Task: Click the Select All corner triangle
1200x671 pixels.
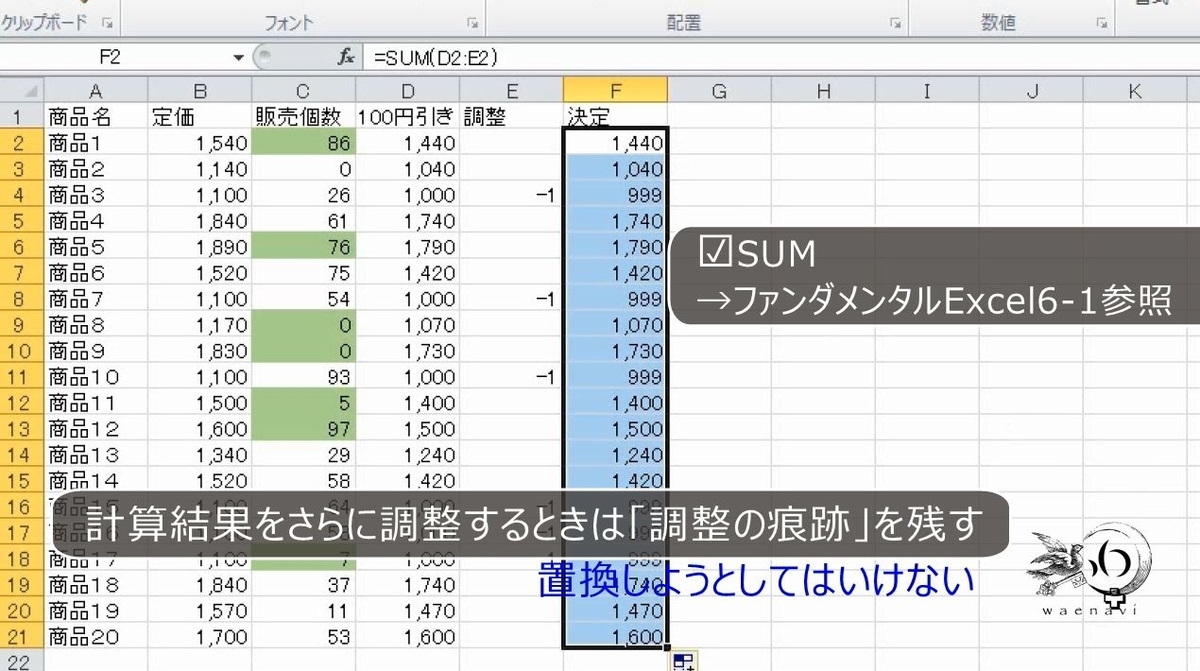Action: pyautogui.click(x=23, y=91)
